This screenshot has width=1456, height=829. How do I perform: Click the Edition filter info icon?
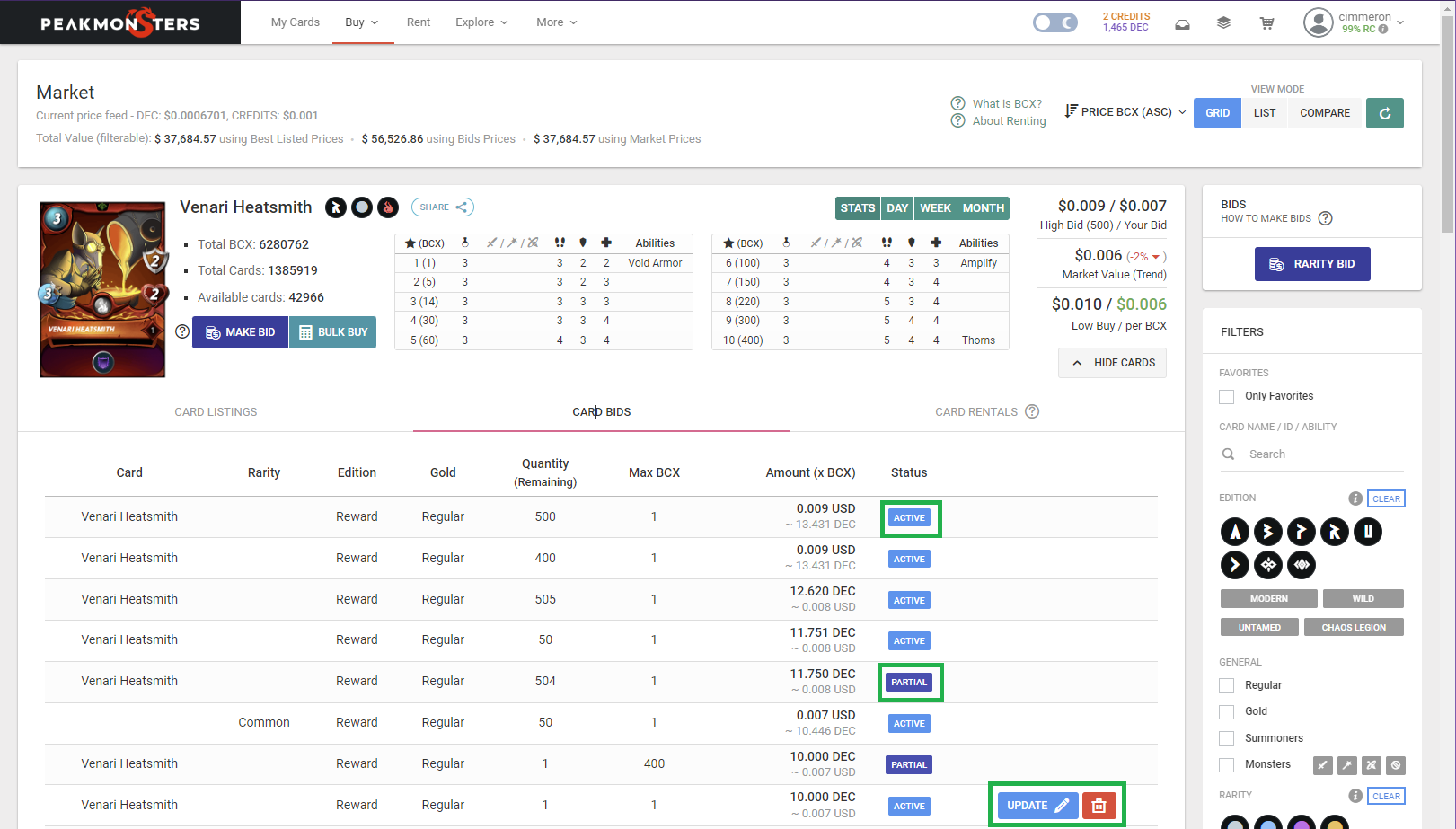pyautogui.click(x=1355, y=498)
